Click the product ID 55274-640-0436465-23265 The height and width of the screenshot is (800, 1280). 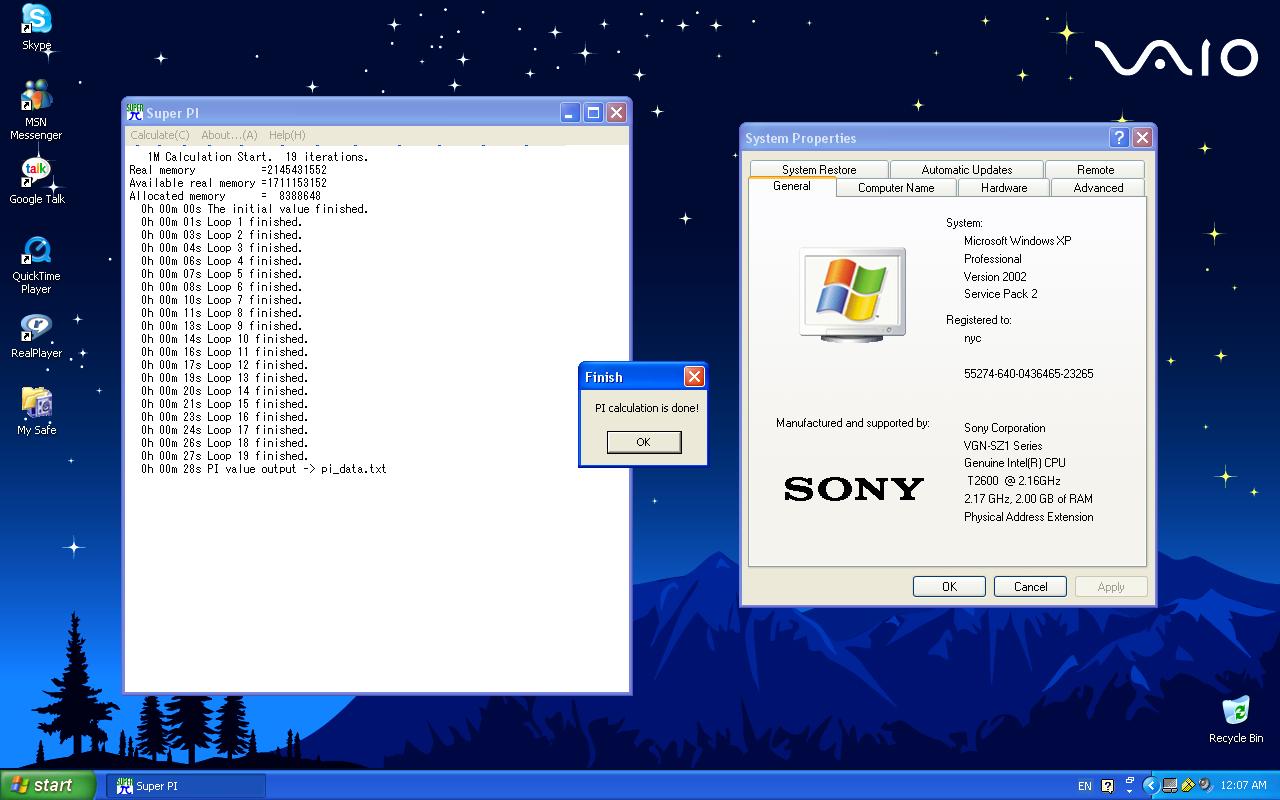pos(1028,374)
